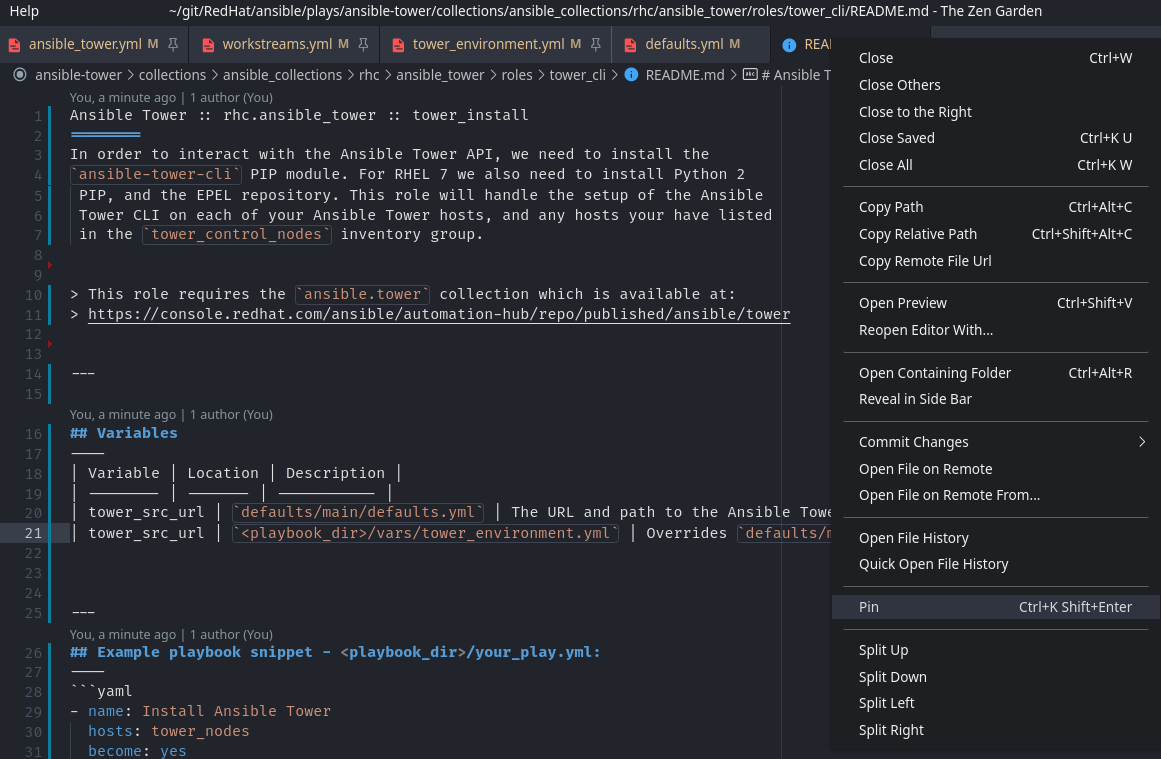Click the file icon on tower_environment.yml tab

pos(398,45)
